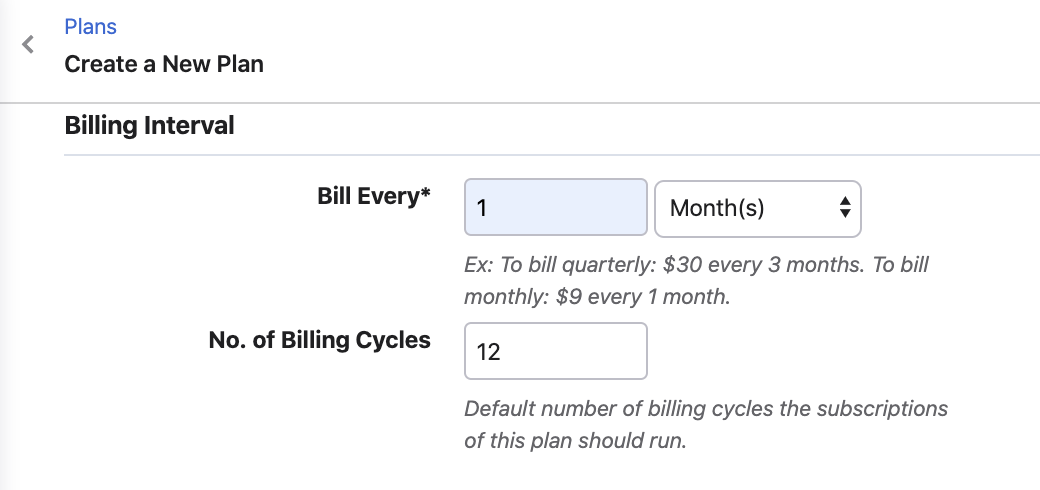Click the Month(s) dropdown up-down arrows

pos(845,208)
